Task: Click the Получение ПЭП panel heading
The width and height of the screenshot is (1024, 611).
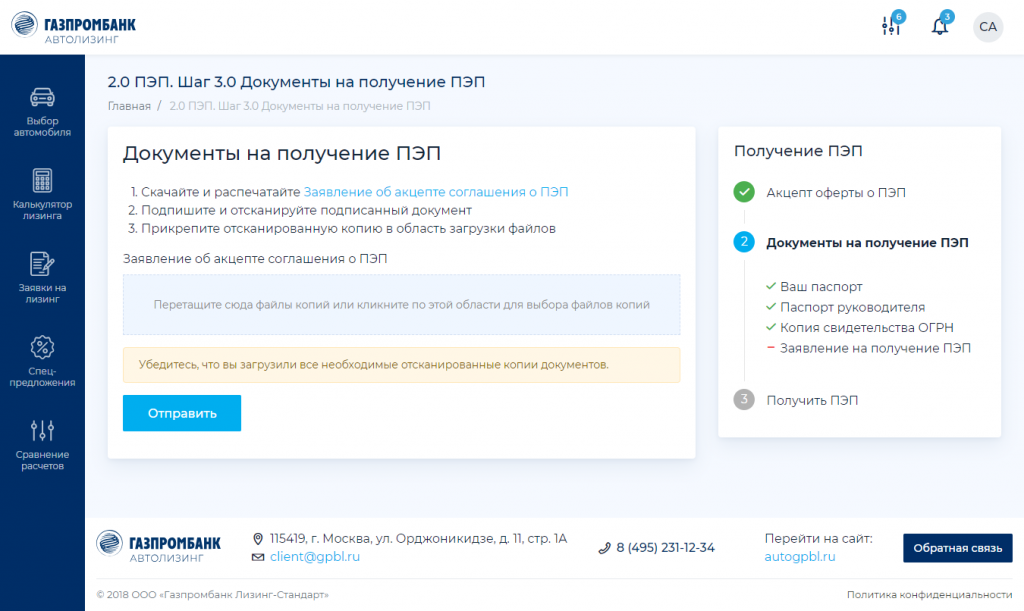Action: click(798, 151)
